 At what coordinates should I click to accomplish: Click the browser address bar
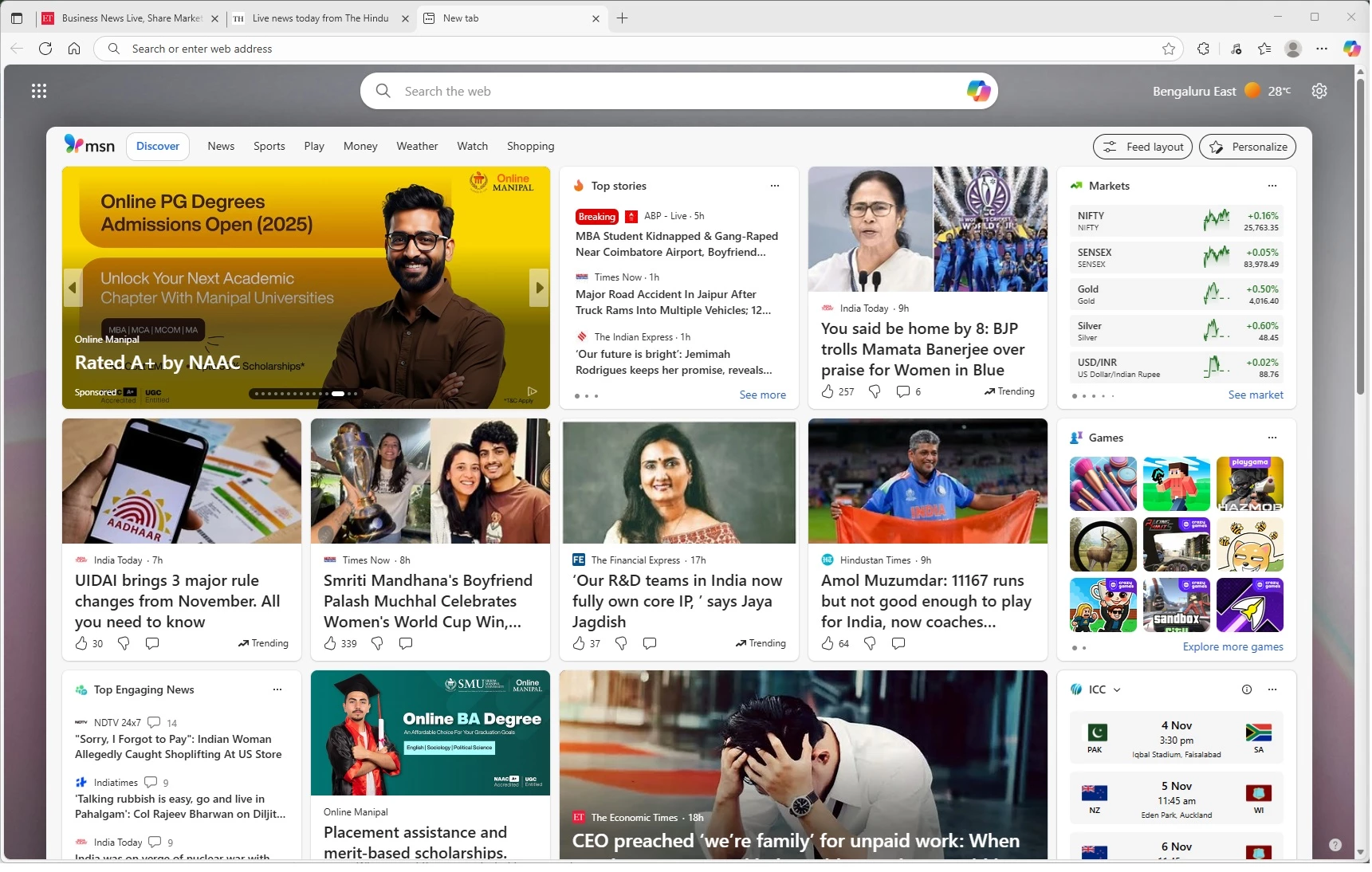click(x=638, y=49)
